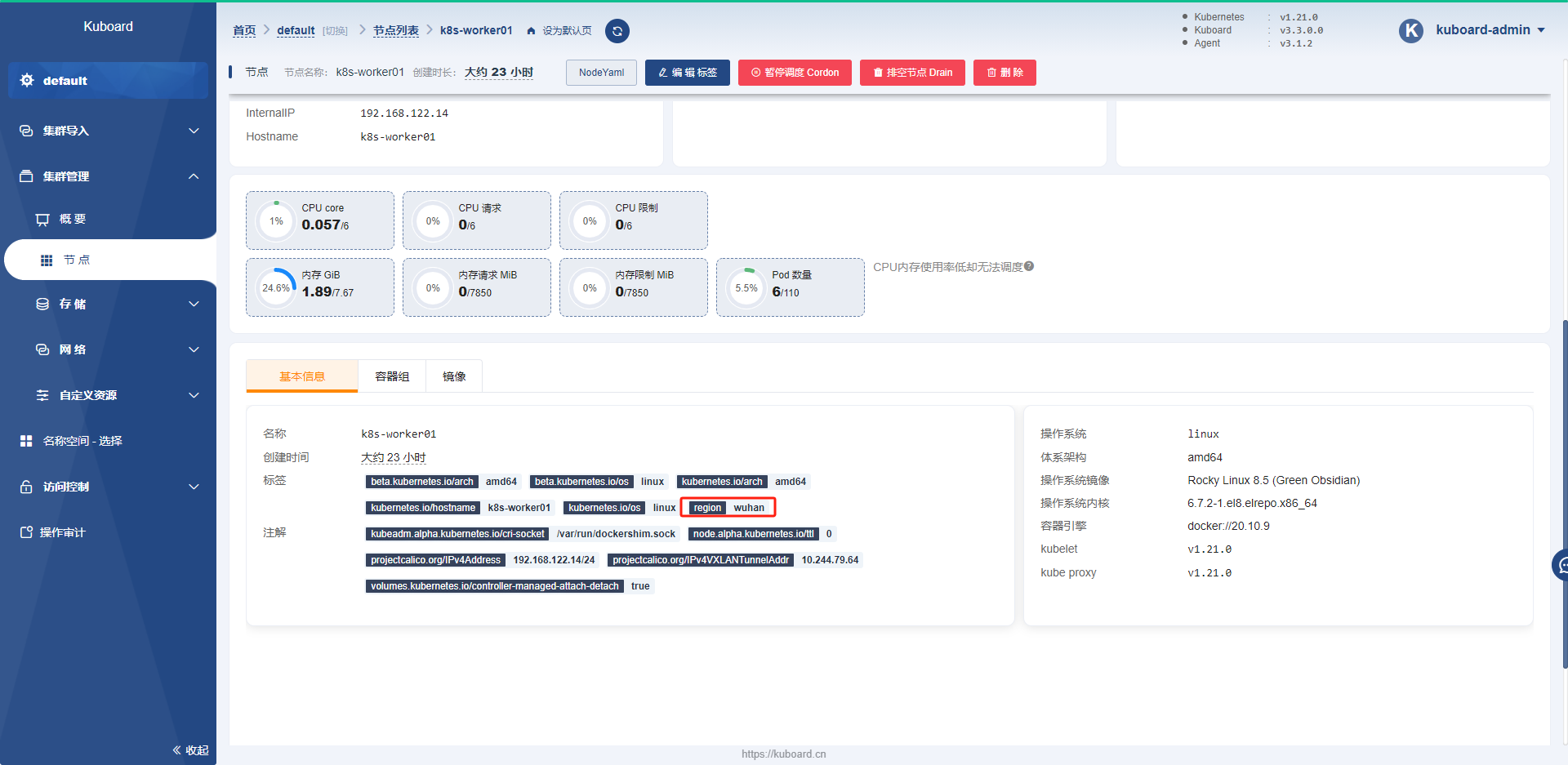Click the Pod 数量 5.5% gauge
The image size is (1568, 765).
(x=746, y=288)
